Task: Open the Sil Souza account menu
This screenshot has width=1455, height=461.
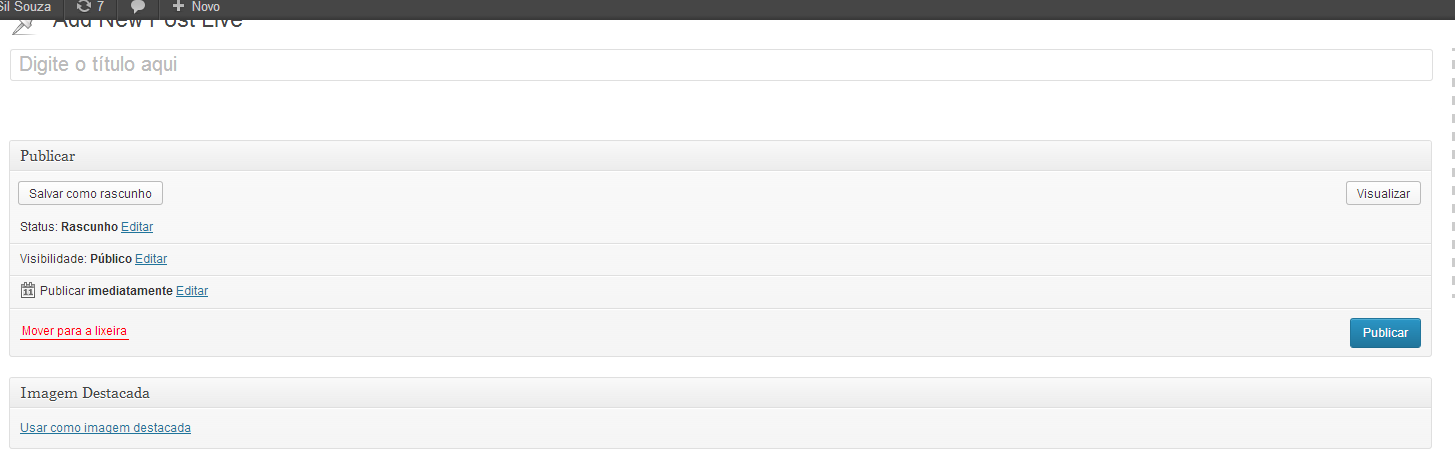Action: pyautogui.click(x=26, y=6)
